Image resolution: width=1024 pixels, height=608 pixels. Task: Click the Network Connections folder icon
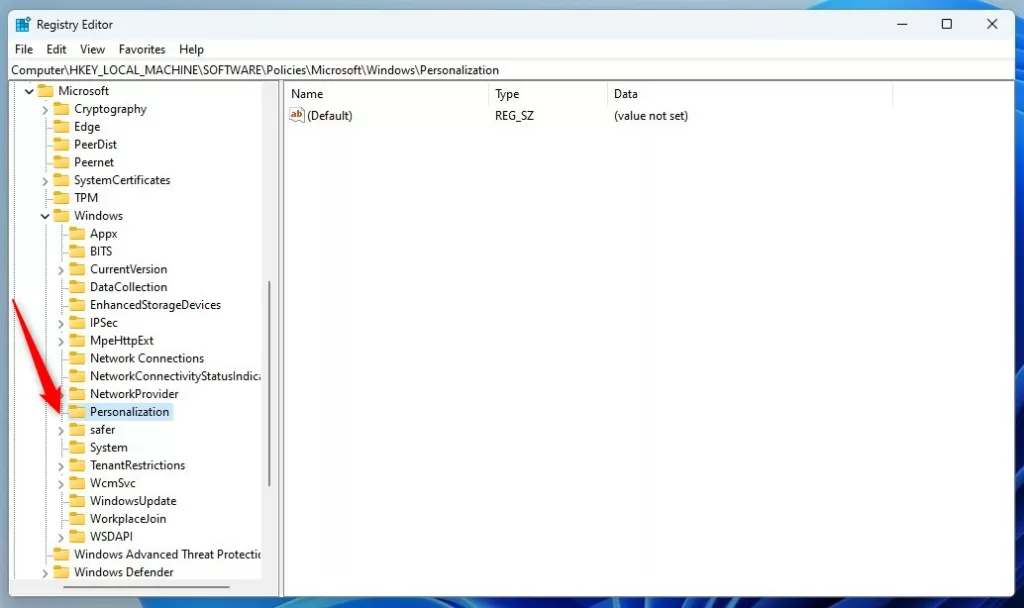(77, 358)
